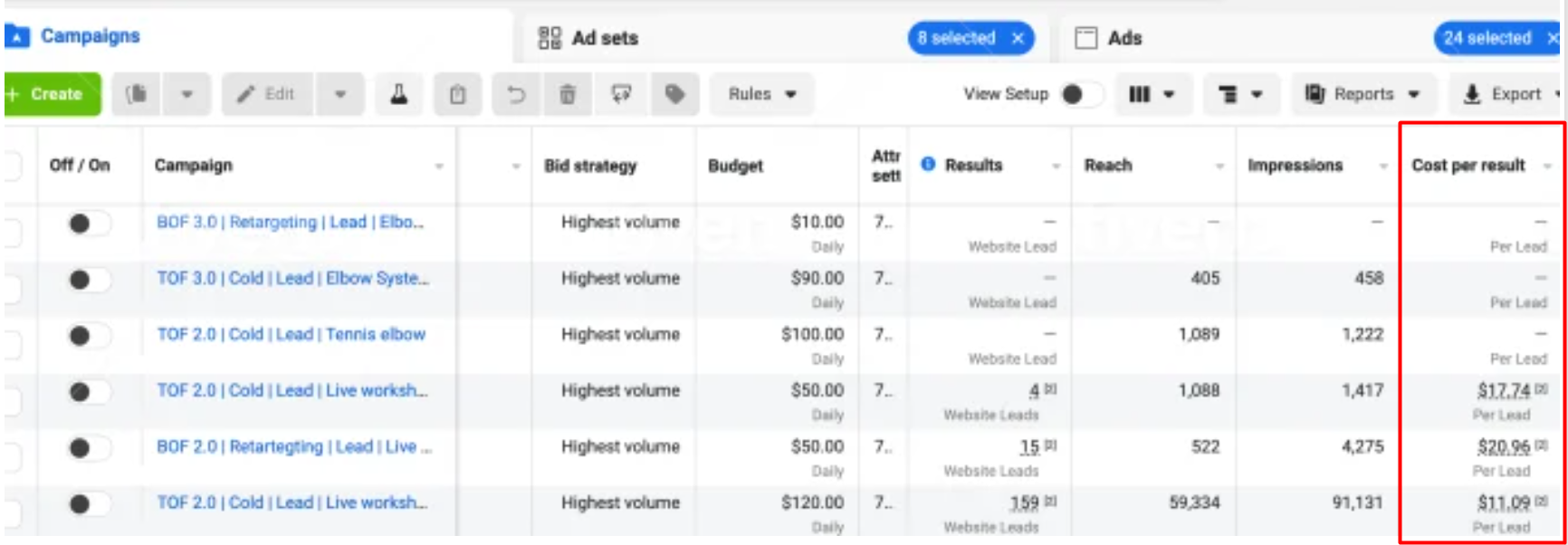Switch to the Ad sets tab
This screenshot has width=1568, height=545.
604,38
